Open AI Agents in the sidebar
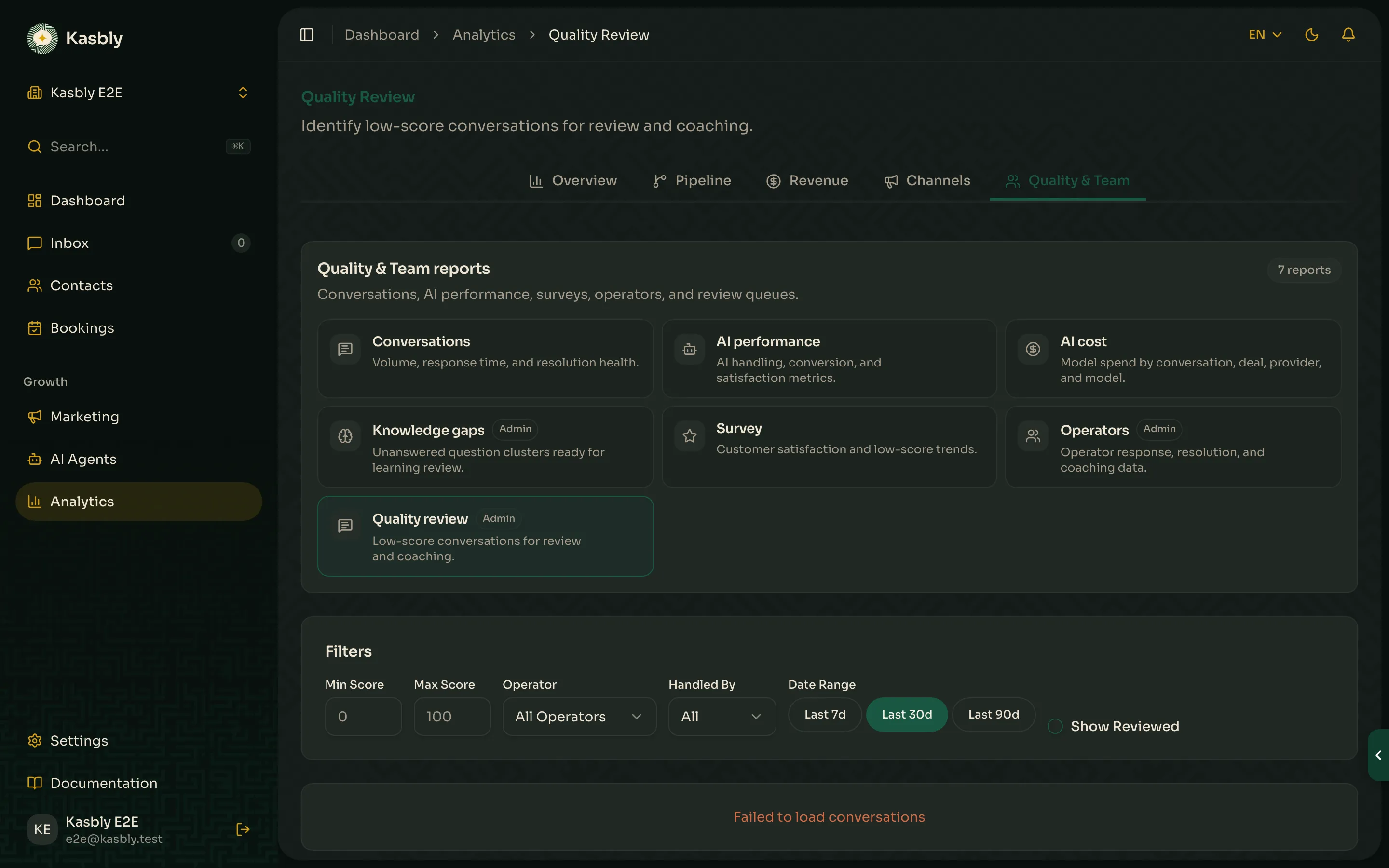 (139, 459)
